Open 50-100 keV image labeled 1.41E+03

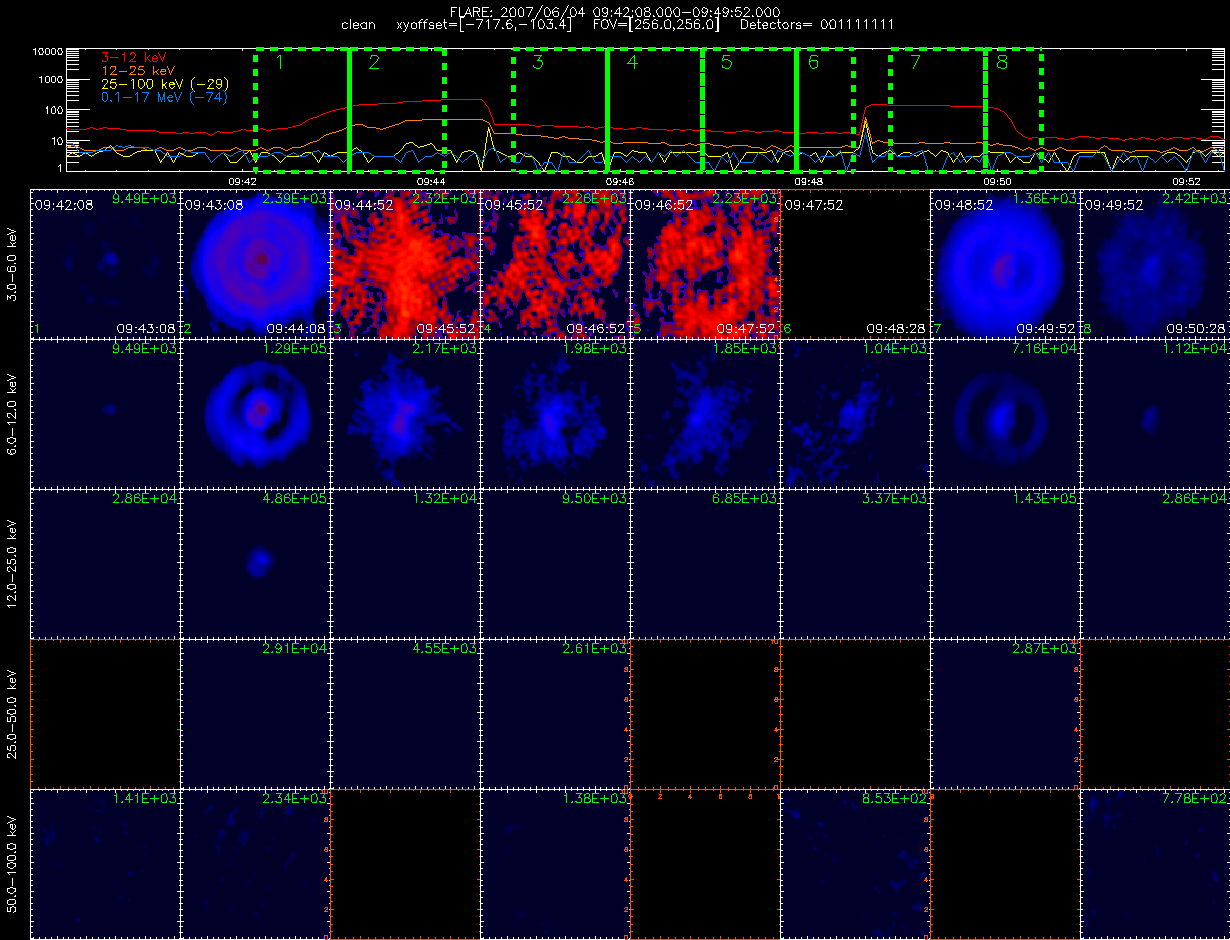tap(105, 863)
